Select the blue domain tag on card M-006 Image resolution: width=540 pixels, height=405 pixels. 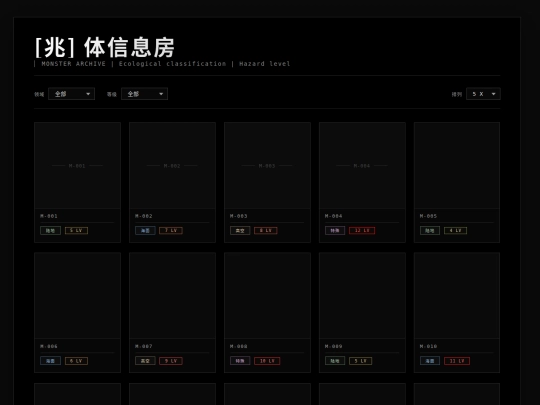tap(51, 361)
